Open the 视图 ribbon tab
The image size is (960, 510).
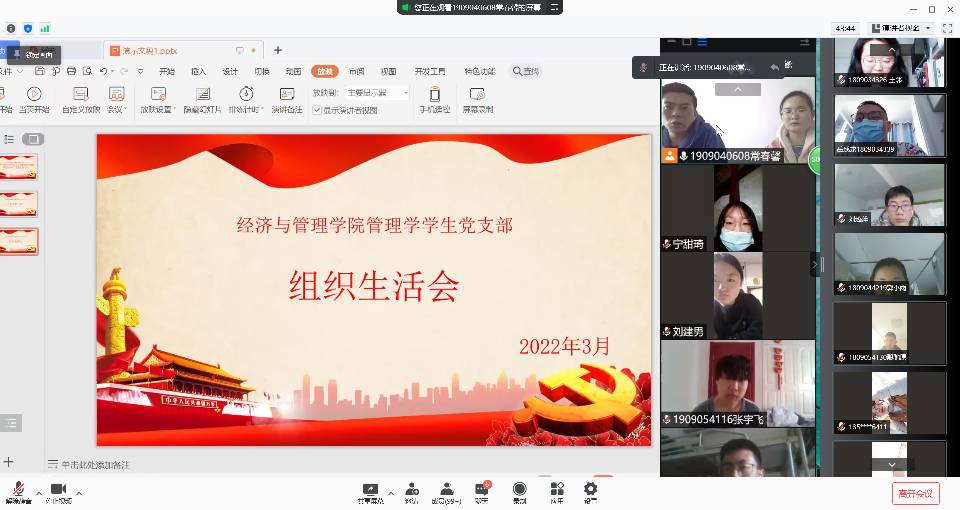388,71
